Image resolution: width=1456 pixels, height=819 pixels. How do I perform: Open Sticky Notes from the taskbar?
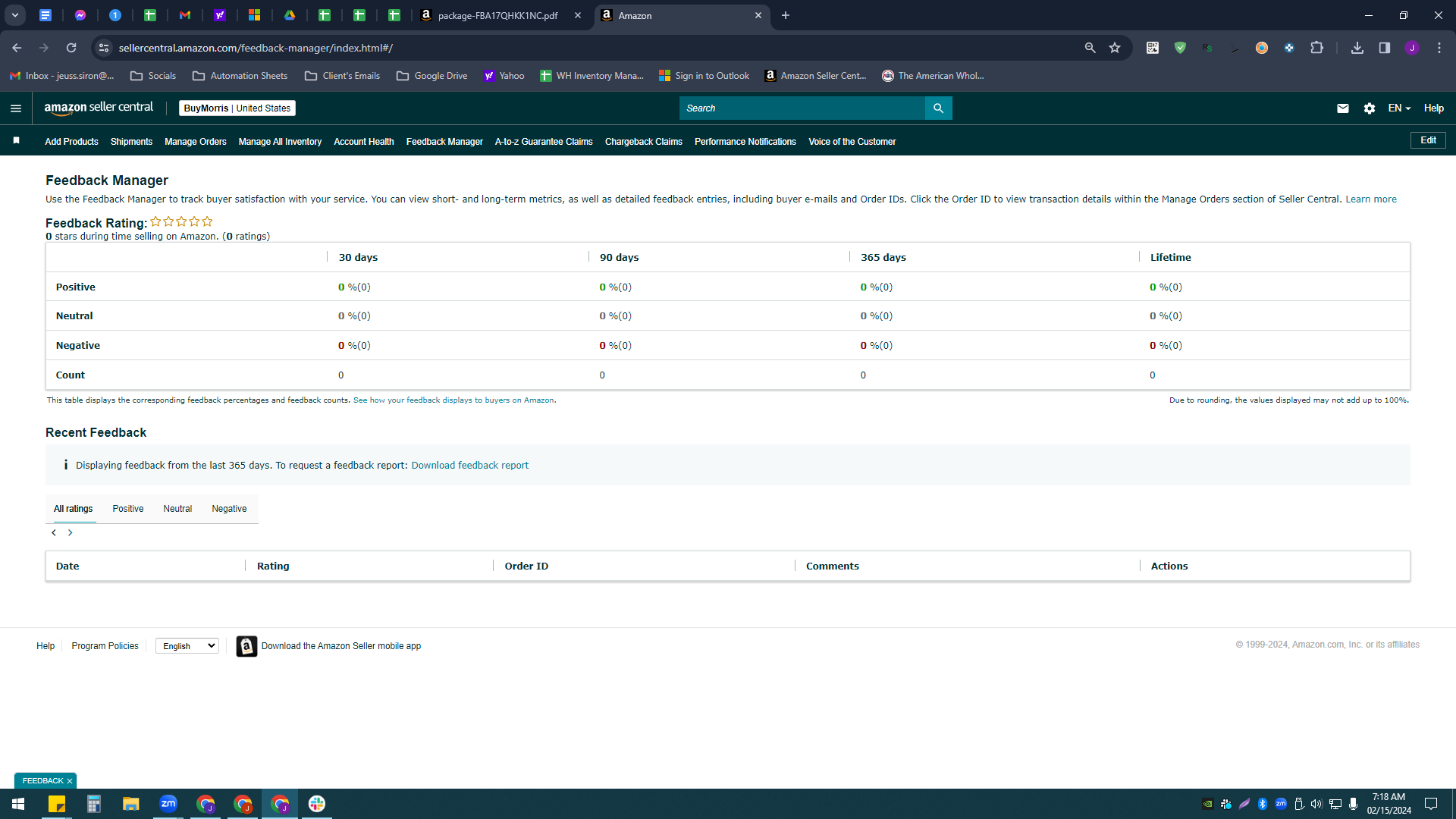point(57,804)
